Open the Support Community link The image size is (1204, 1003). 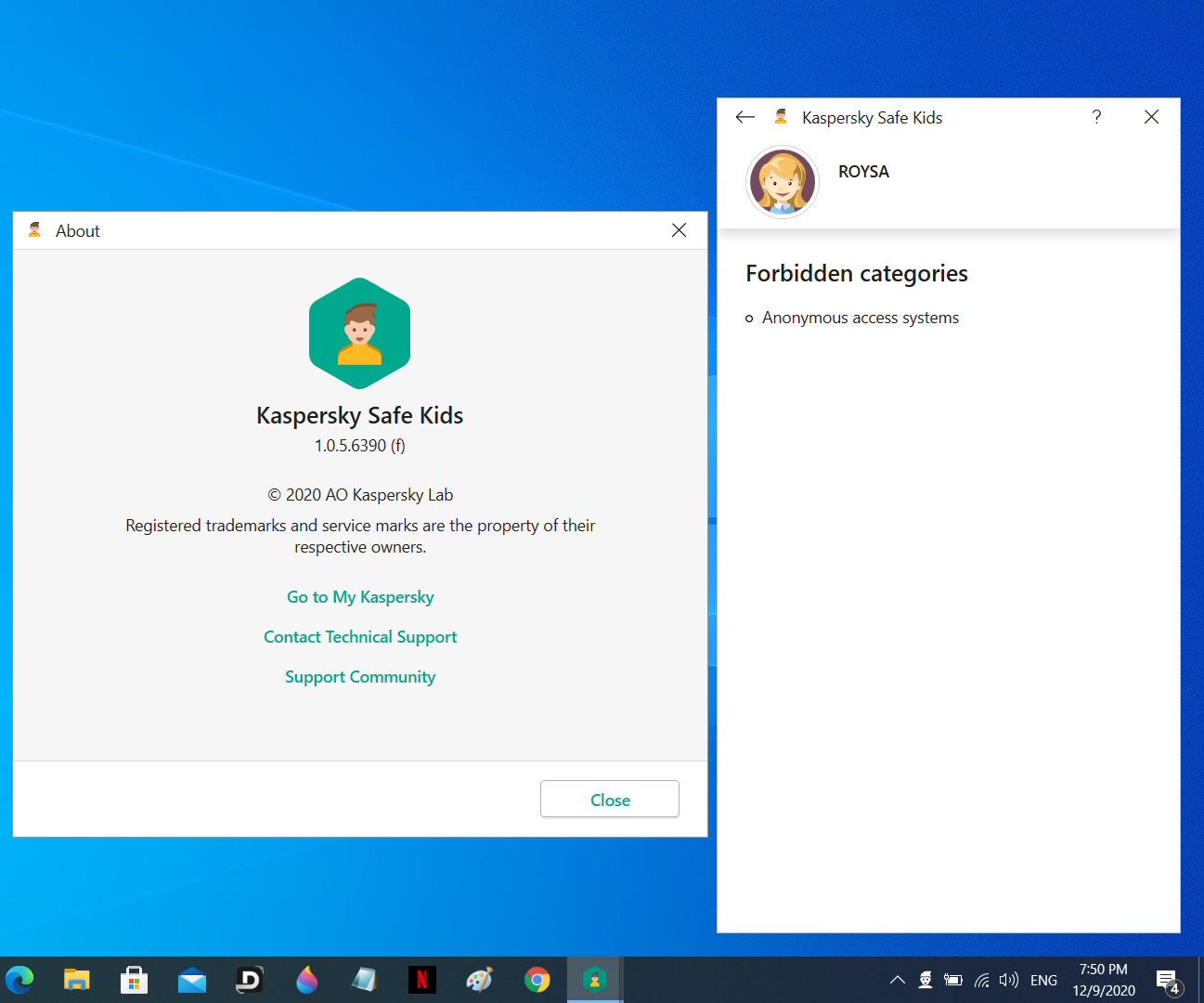360,677
